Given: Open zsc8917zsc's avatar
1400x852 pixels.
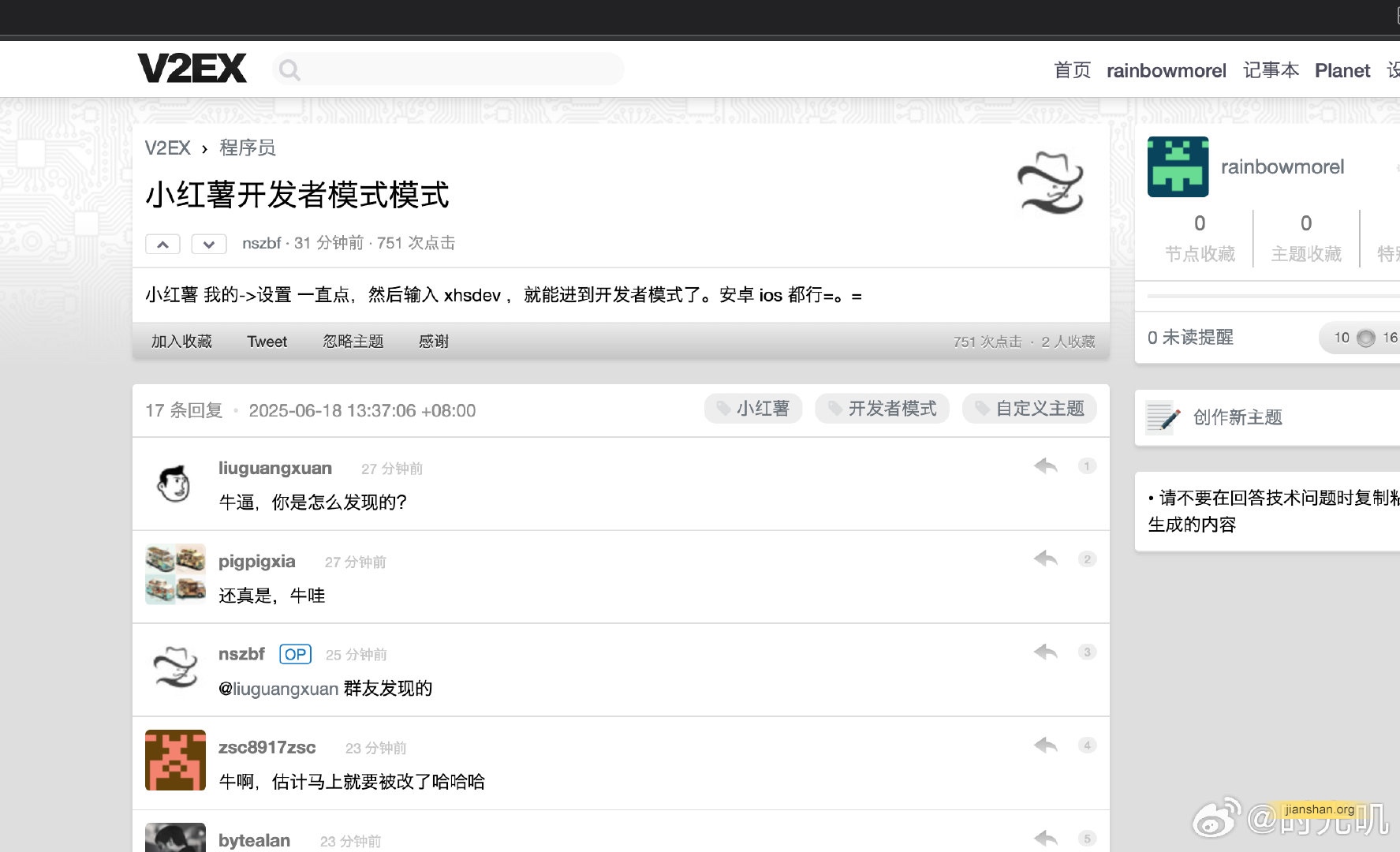Looking at the screenshot, I should [175, 760].
